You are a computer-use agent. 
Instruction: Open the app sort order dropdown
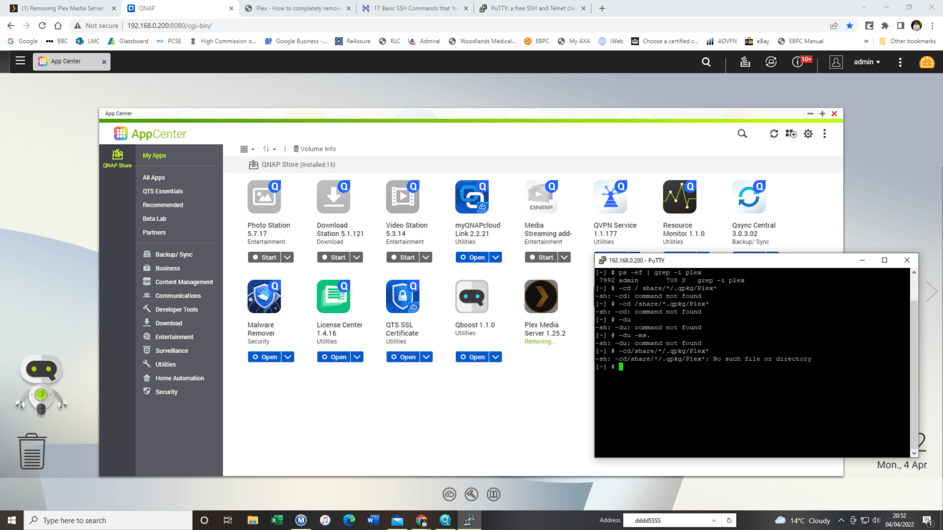point(269,149)
